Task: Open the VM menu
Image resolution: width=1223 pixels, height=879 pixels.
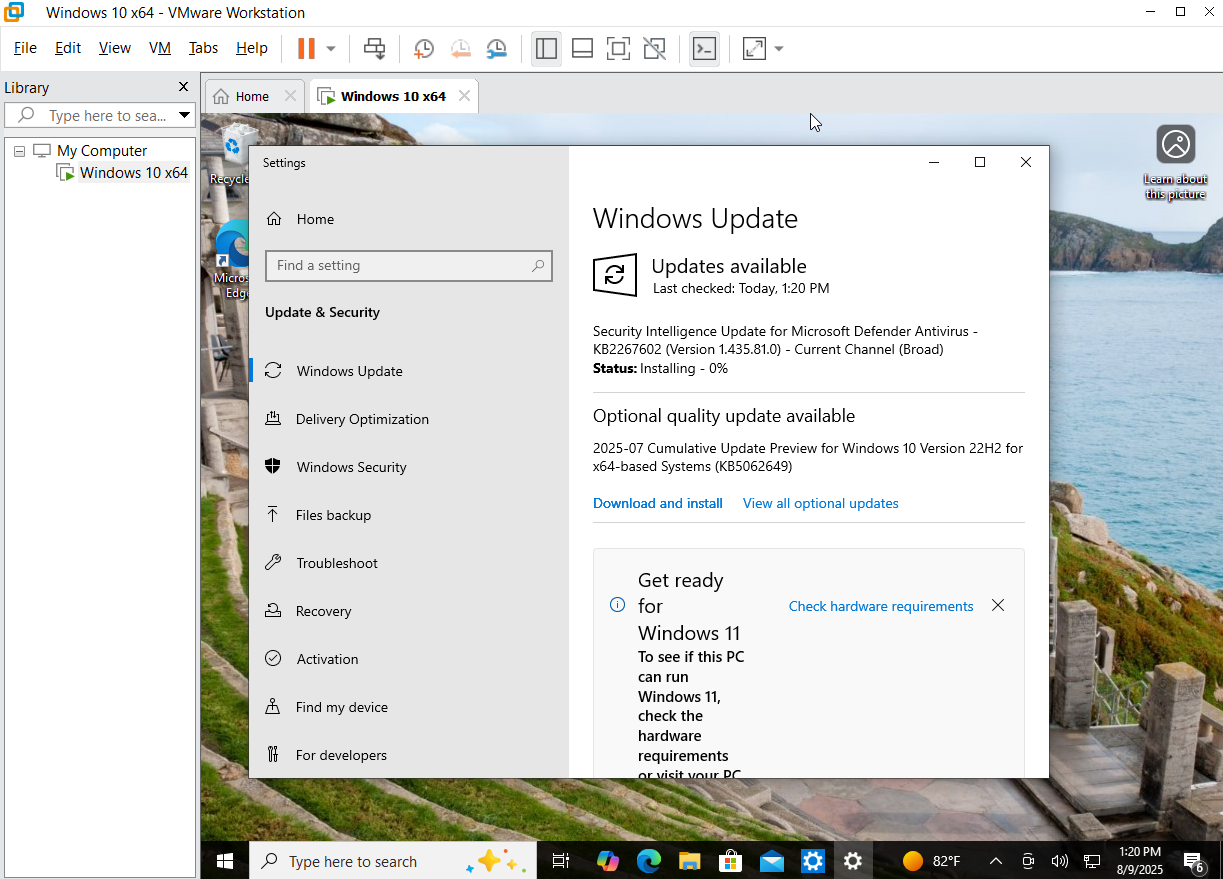Action: coord(160,48)
